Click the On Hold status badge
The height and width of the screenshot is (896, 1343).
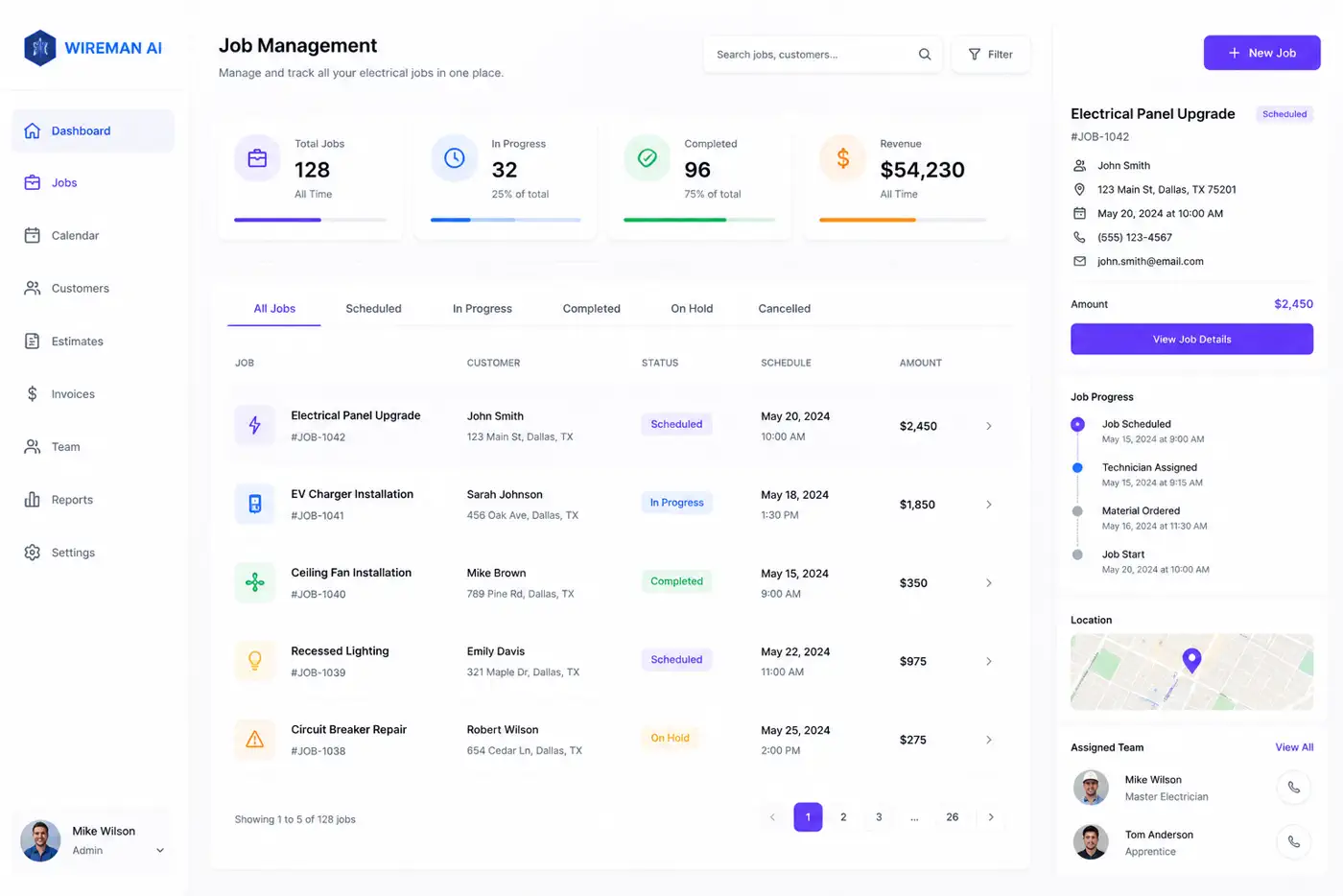(x=670, y=738)
